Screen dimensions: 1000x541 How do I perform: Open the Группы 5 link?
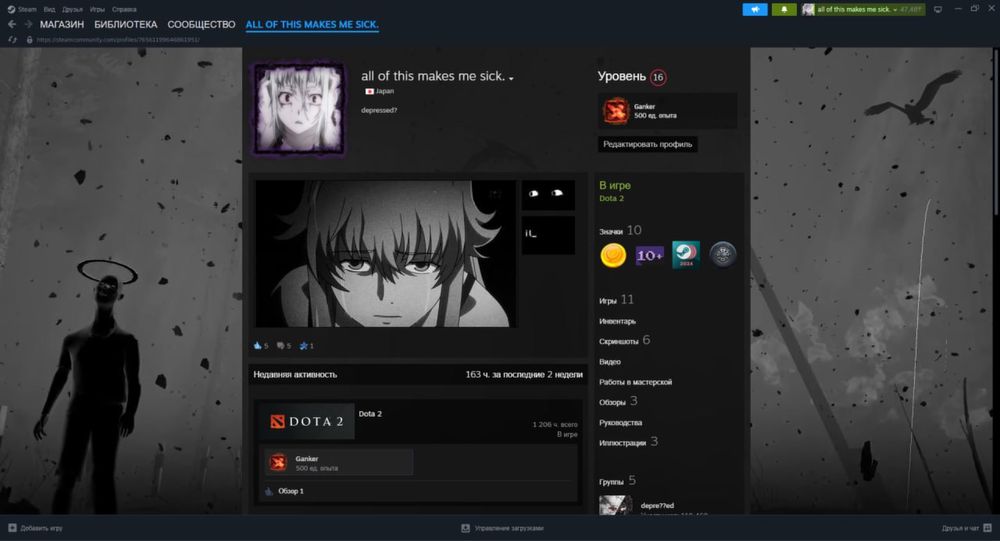617,481
